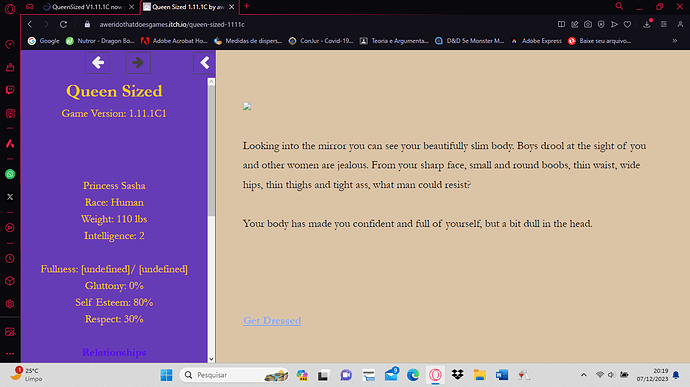Open File Explorer folder in the taskbar
The height and width of the screenshot is (387, 690).
[480, 375]
